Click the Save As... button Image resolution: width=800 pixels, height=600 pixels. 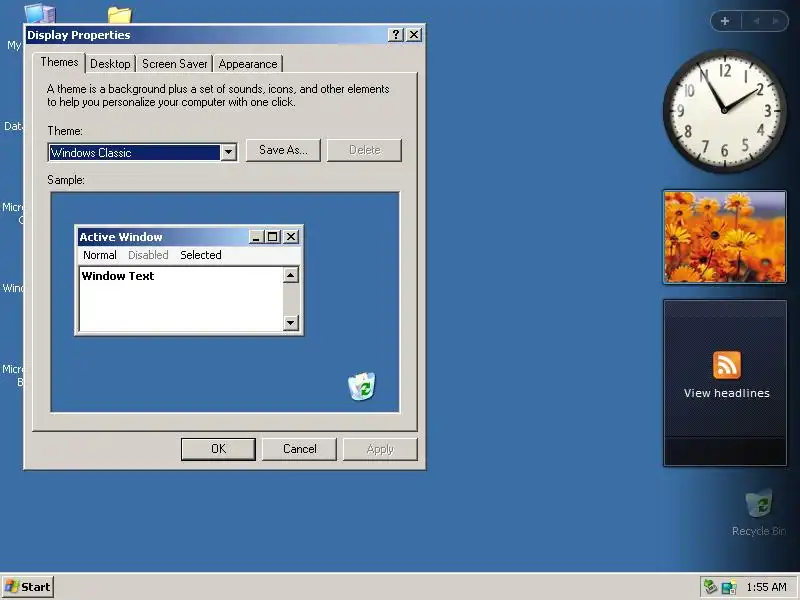pyautogui.click(x=283, y=150)
